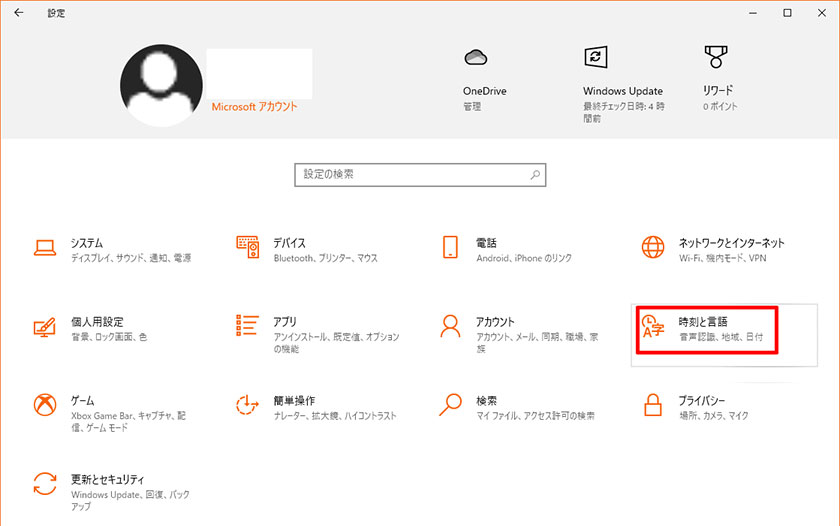Select the アカウント category title
Screen dimensions: 840x526
pos(495,322)
